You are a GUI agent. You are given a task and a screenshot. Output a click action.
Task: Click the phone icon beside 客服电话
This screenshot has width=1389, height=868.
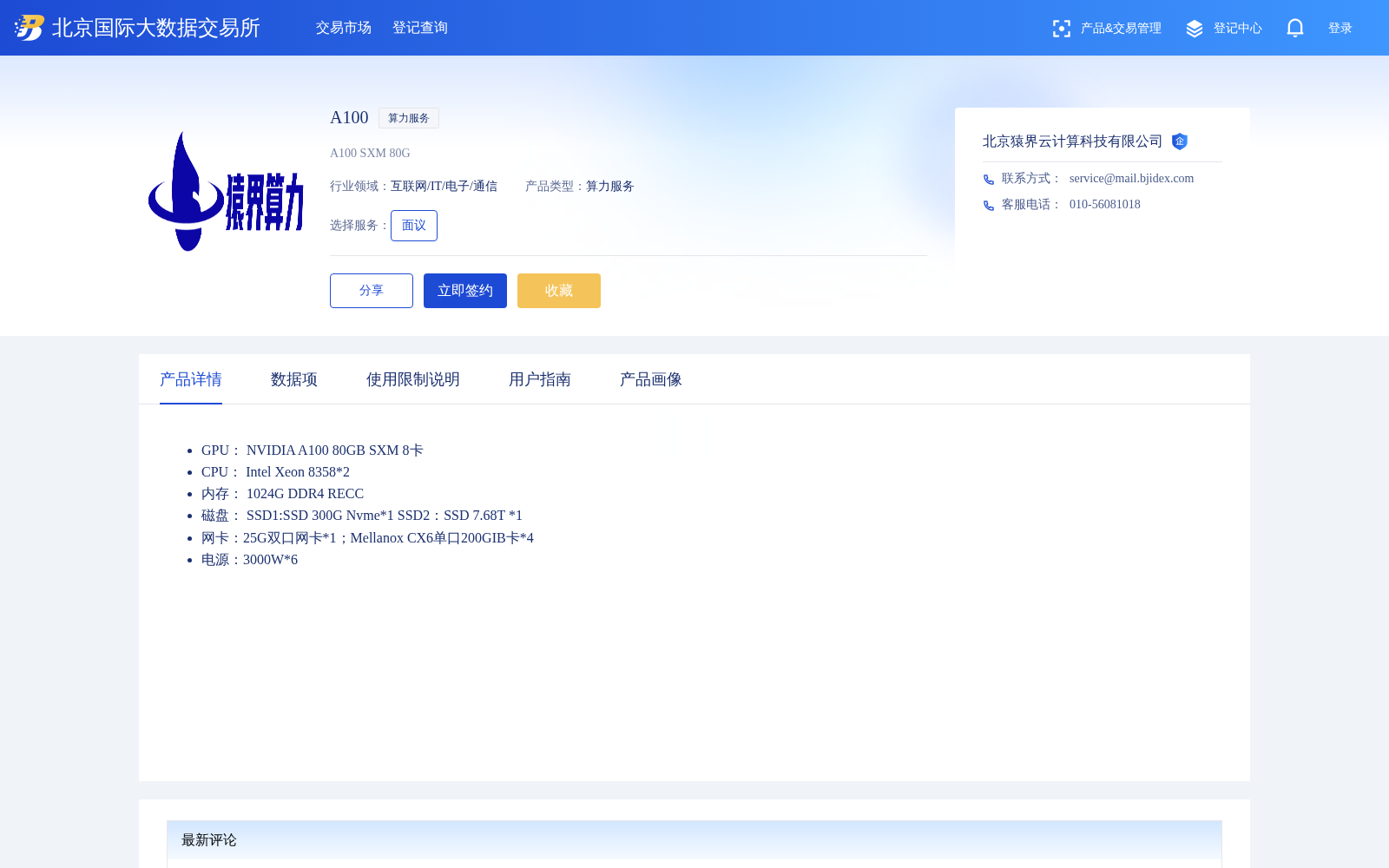click(x=989, y=206)
